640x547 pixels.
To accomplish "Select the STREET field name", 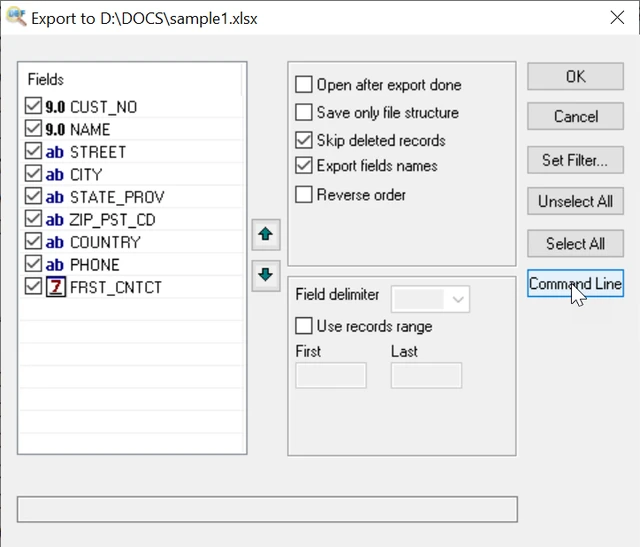I will click(x=98, y=152).
